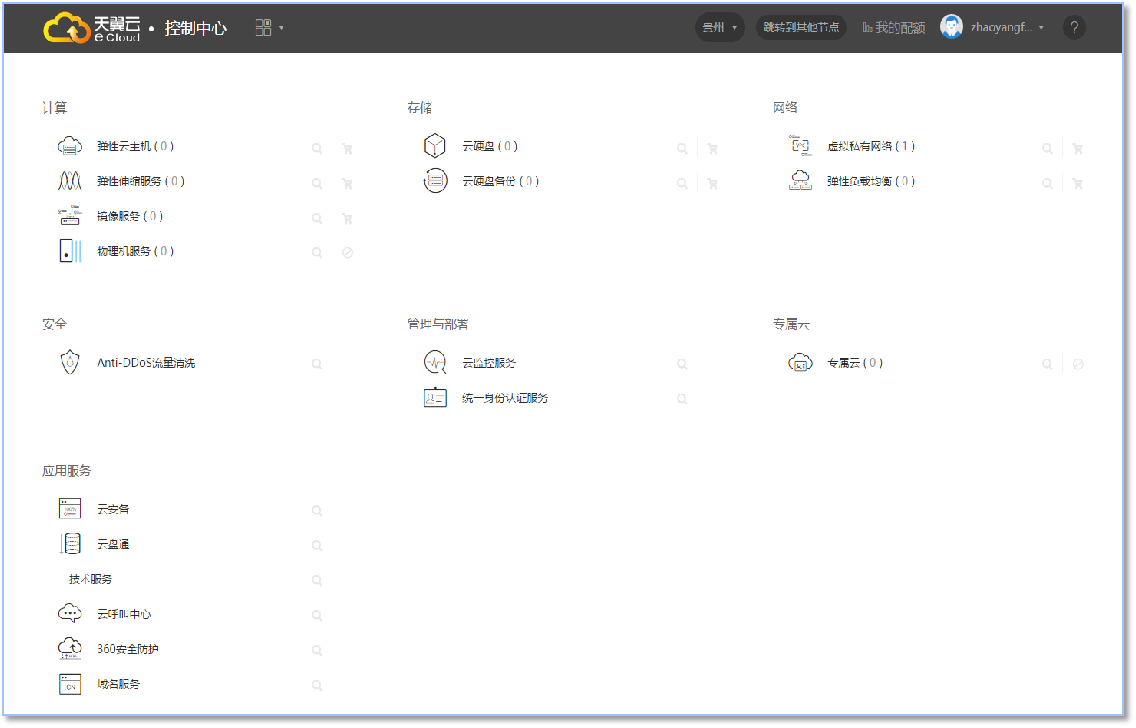Click the search icon next to 云硬盘备份
1136x728 pixels.
(682, 183)
